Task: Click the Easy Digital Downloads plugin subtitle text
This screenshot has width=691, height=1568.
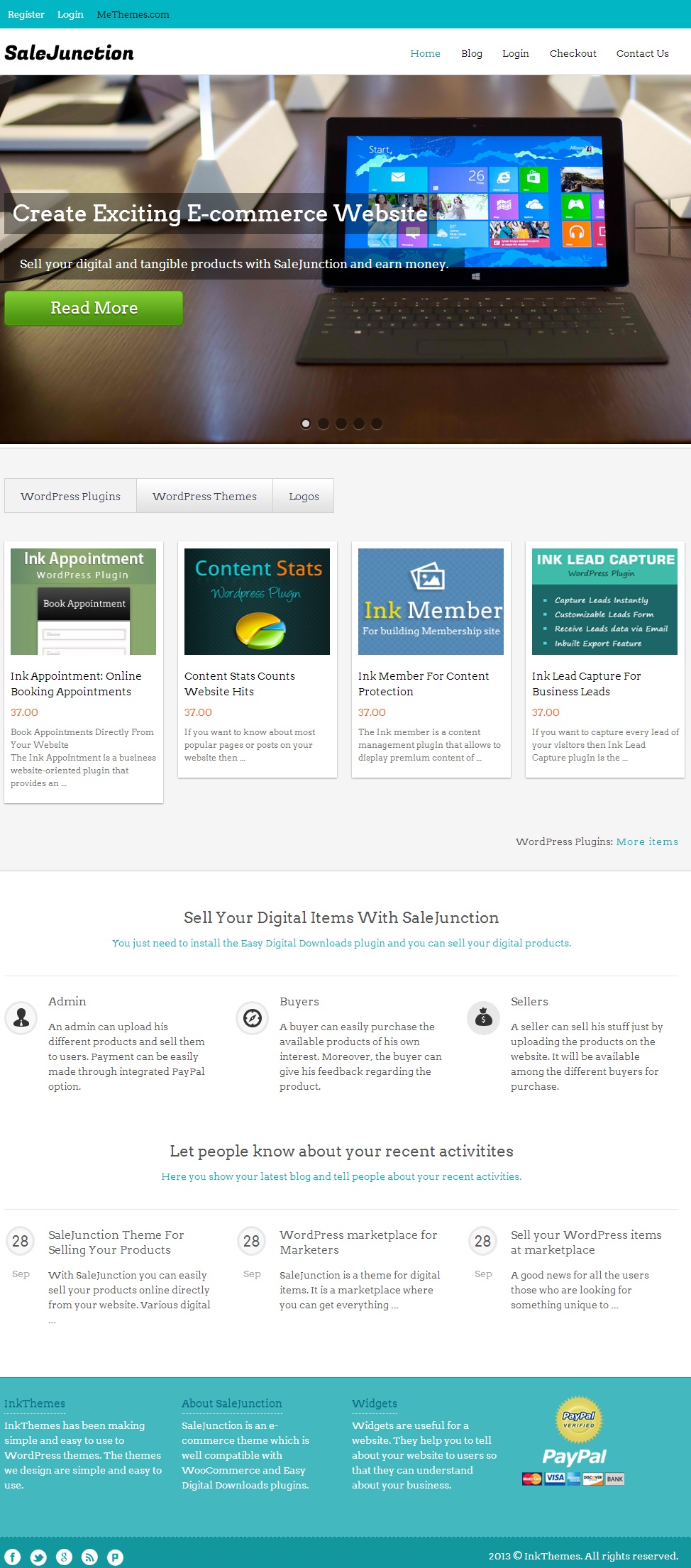Action: pyautogui.click(x=341, y=943)
